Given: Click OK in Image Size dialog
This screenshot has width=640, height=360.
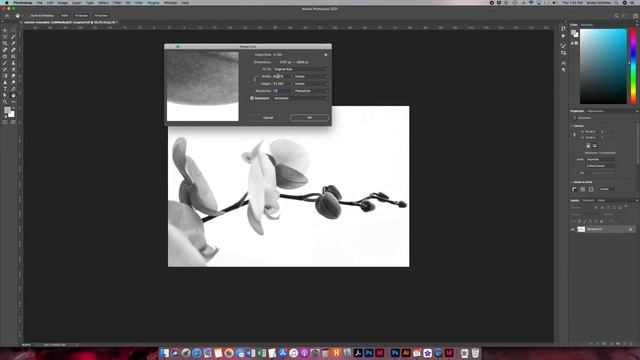Looking at the screenshot, I should click(309, 118).
